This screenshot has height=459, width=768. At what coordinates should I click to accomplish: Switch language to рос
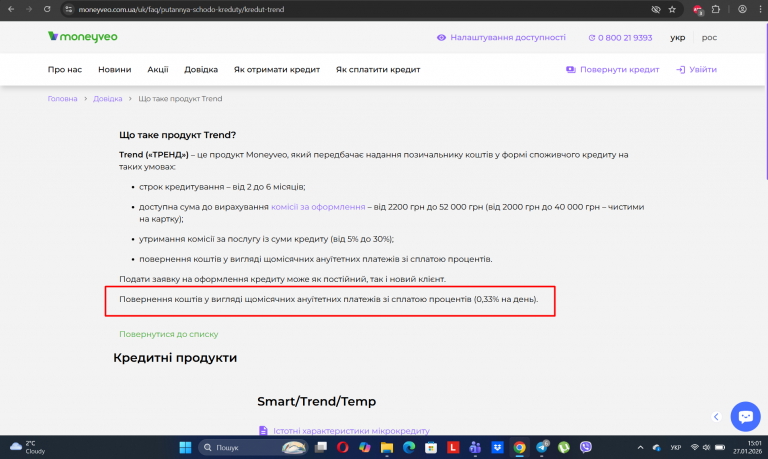tap(709, 38)
